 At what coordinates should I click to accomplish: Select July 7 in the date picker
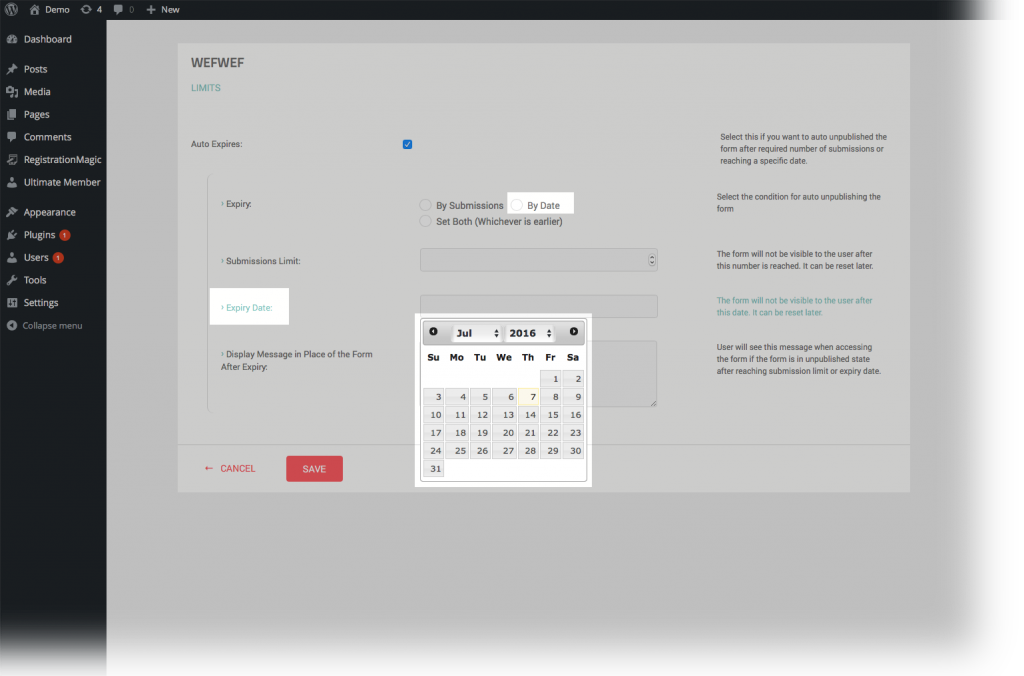tap(530, 396)
